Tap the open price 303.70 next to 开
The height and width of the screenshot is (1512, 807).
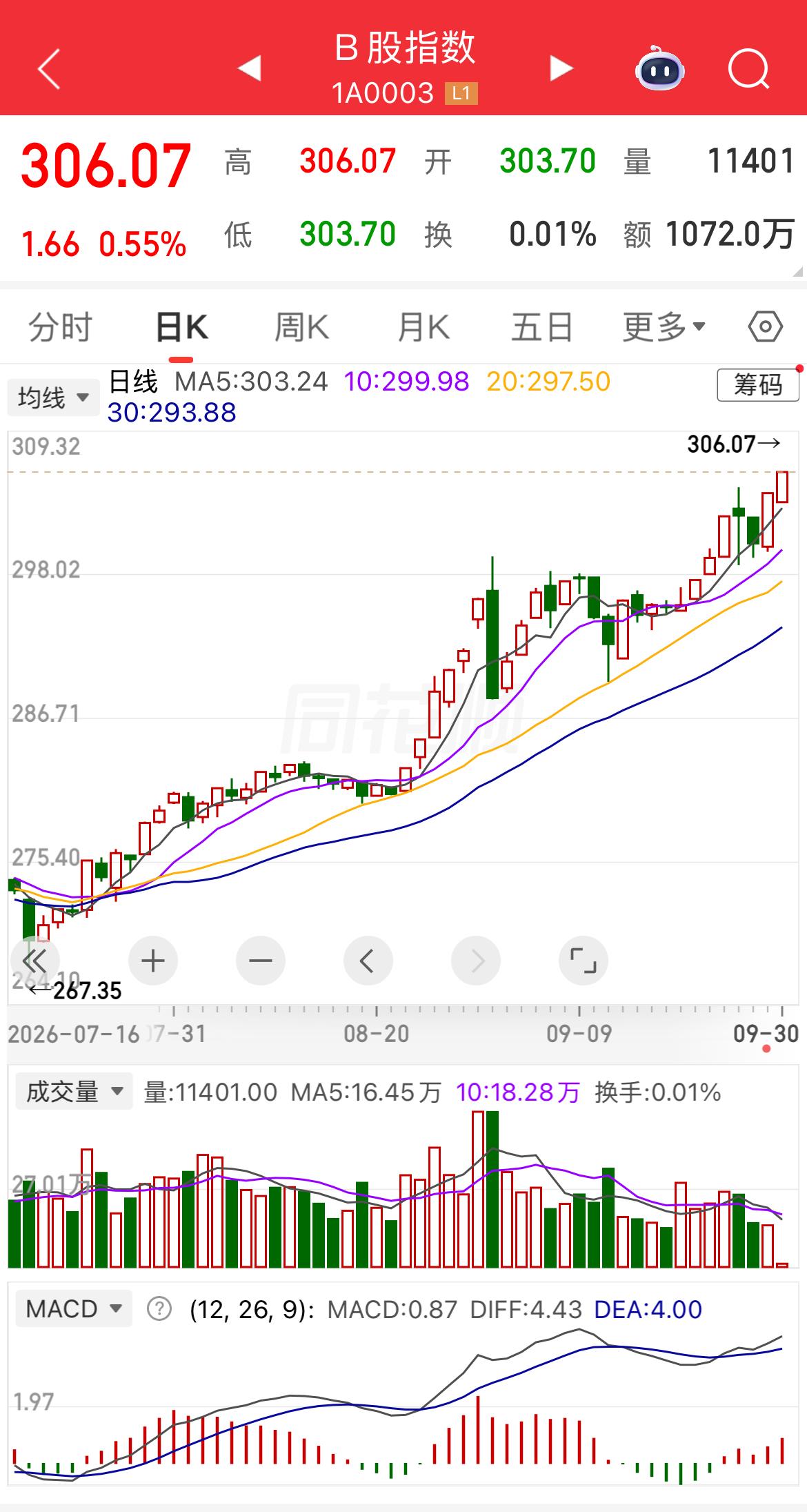[x=548, y=161]
